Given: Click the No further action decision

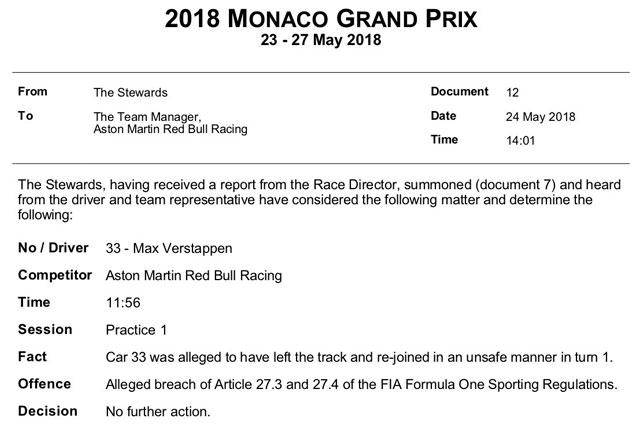Looking at the screenshot, I should pos(158,412).
